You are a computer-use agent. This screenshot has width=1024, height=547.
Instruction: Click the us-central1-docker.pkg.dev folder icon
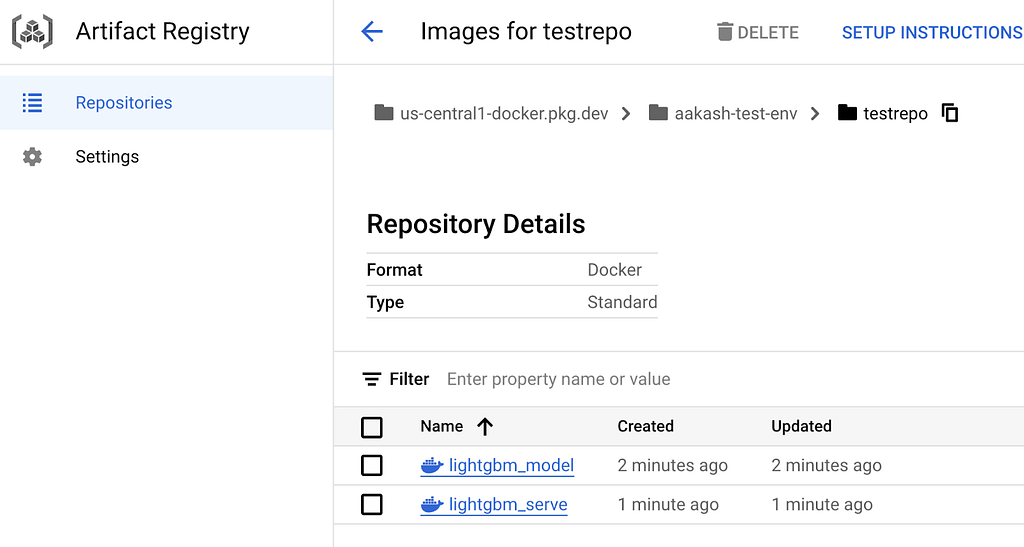pyautogui.click(x=384, y=113)
